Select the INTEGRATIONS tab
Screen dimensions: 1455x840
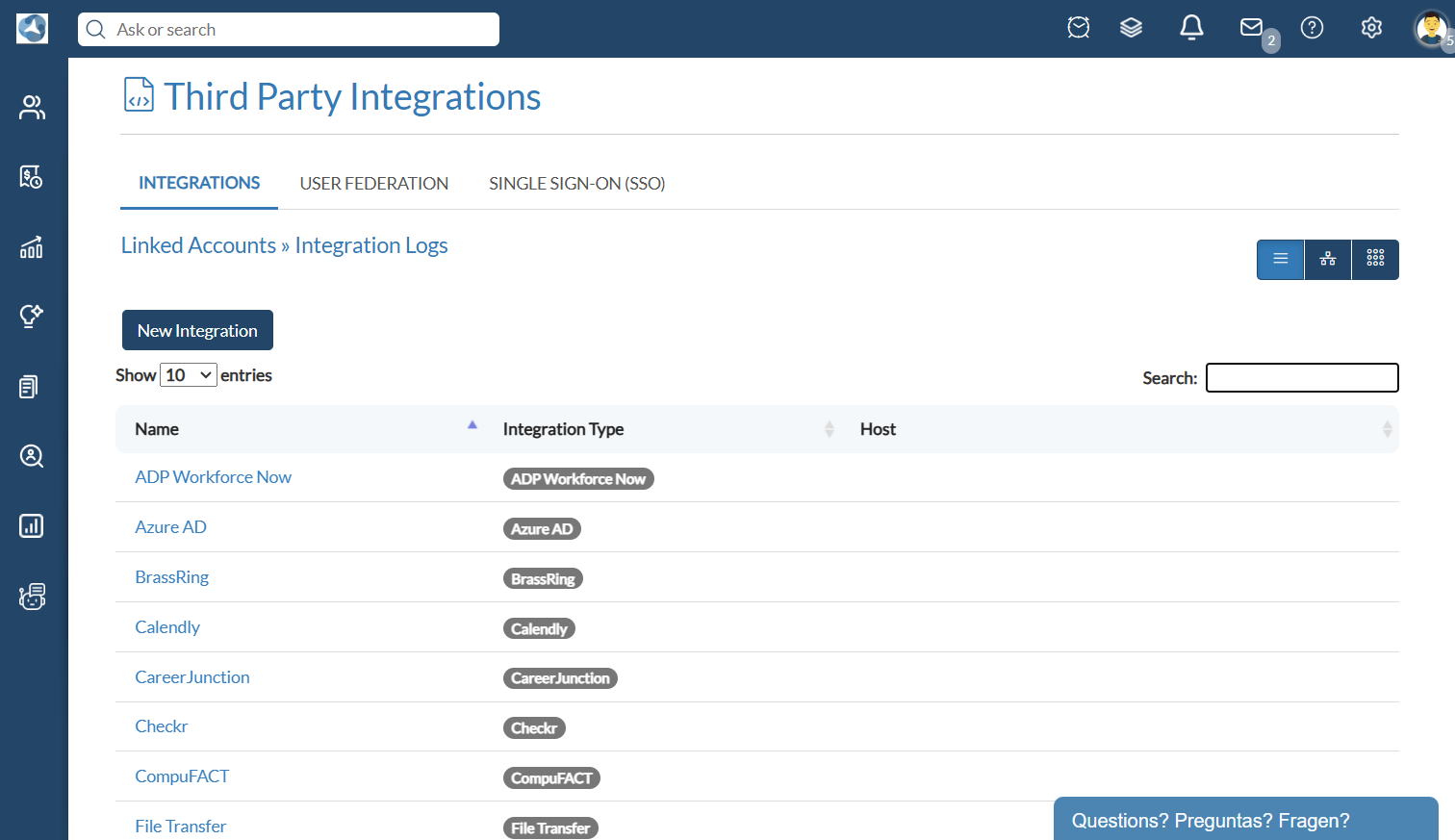199,183
